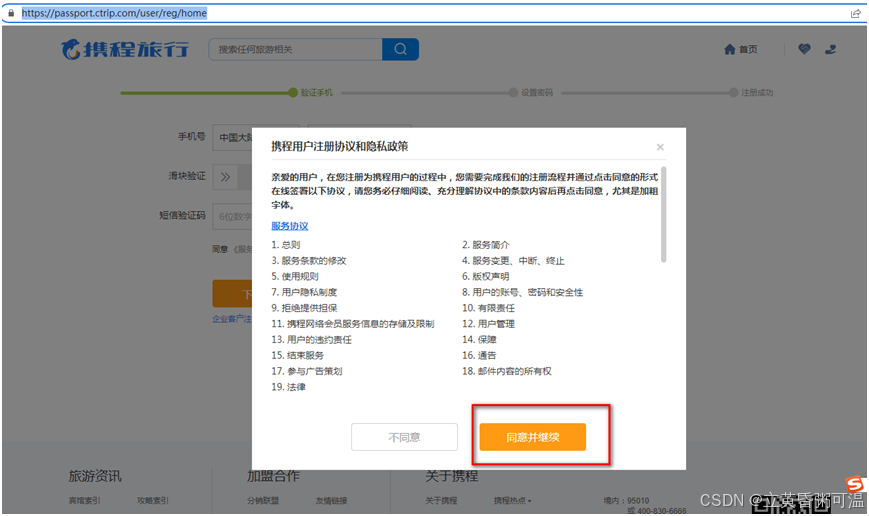Click agreement item 14. 保障
The width and height of the screenshot is (869, 516).
479,339
